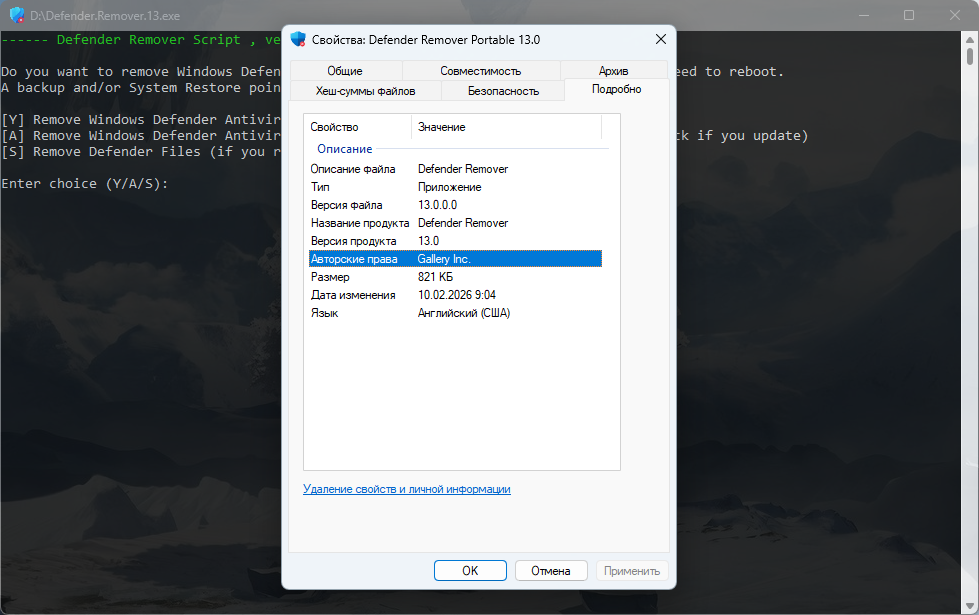Click the Английский (США) language value
This screenshot has width=979, height=615.
click(464, 313)
